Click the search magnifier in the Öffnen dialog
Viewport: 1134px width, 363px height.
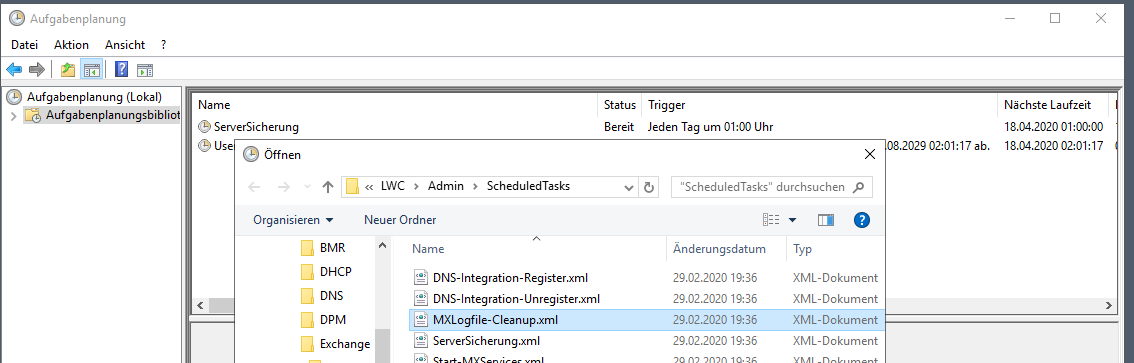click(x=858, y=187)
